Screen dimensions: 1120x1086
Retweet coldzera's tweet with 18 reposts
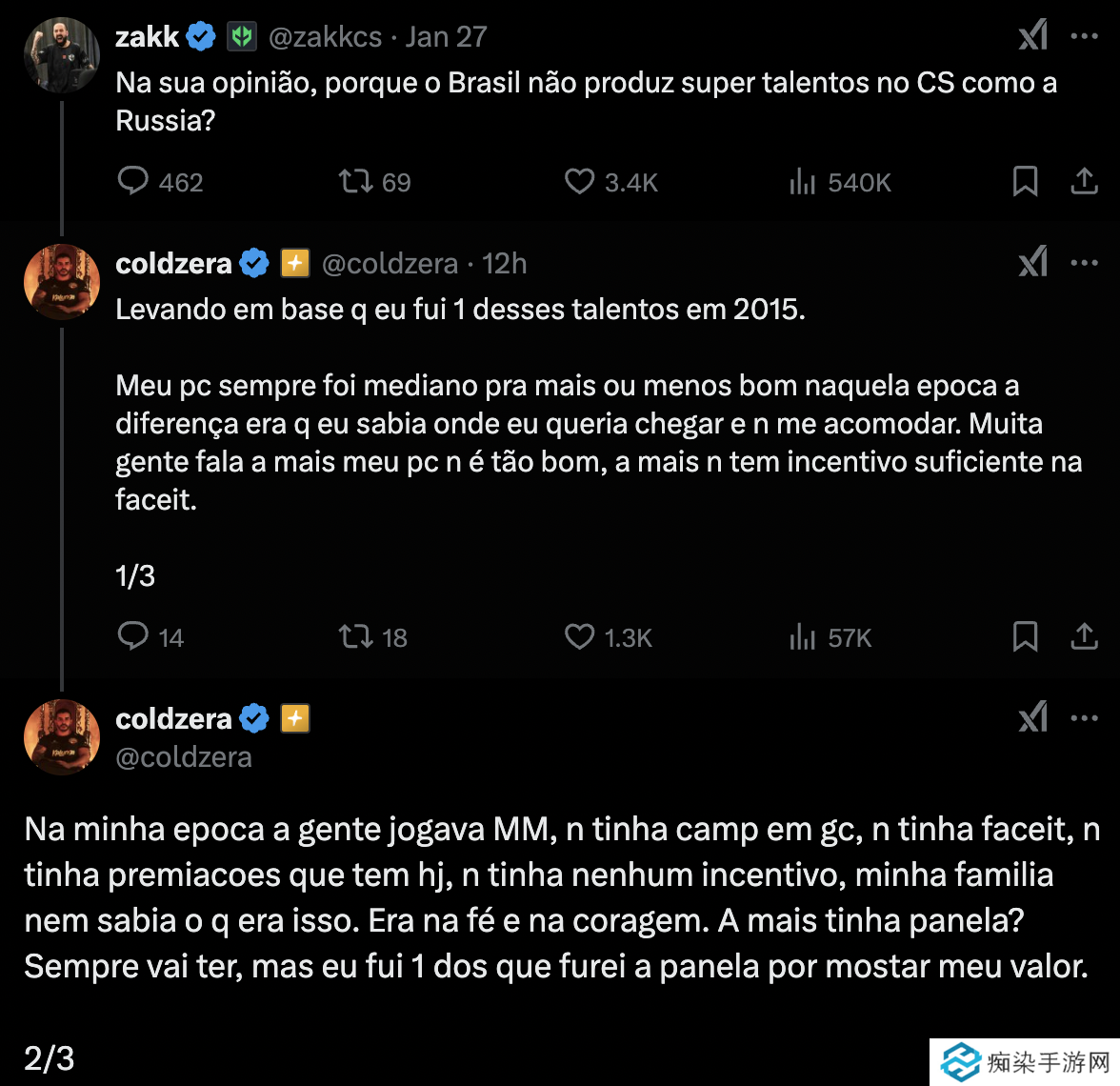355,636
